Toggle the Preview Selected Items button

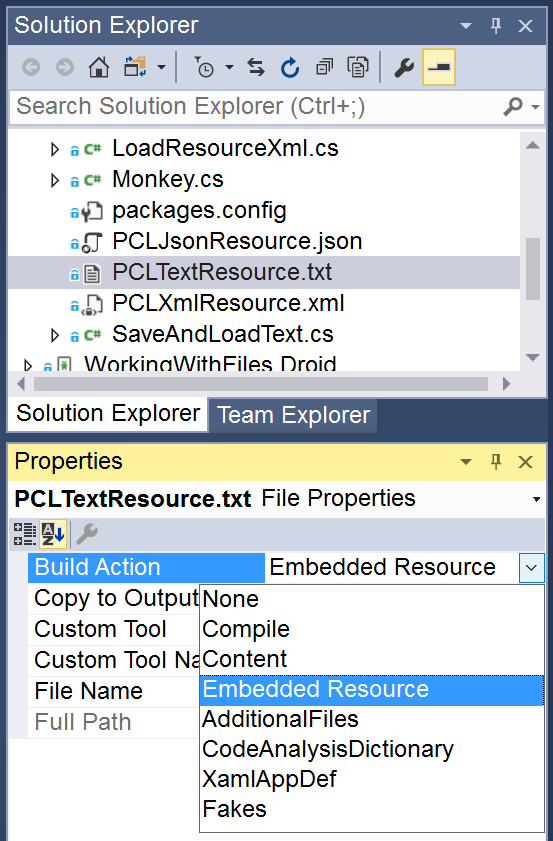(x=439, y=67)
